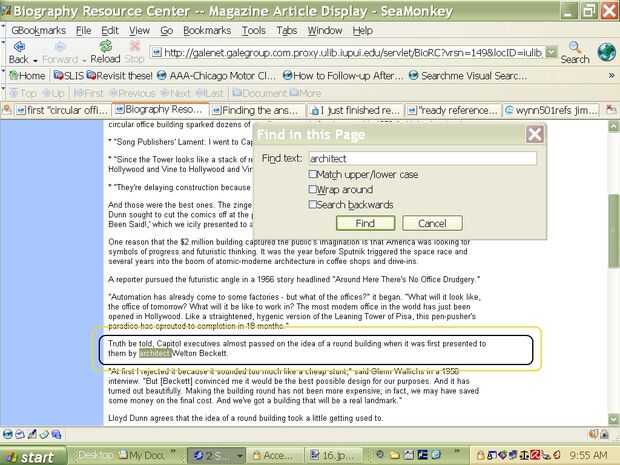
Task: Close the current tab via tab-bar button
Action: [x=611, y=110]
